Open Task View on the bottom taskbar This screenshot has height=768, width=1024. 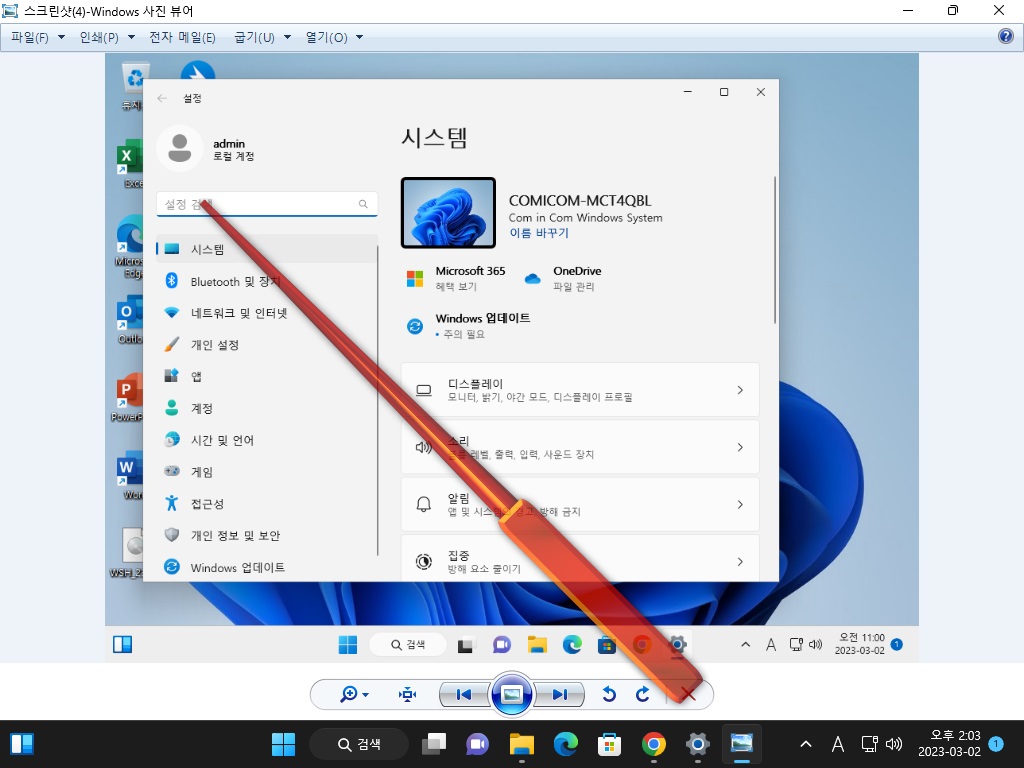(x=434, y=744)
